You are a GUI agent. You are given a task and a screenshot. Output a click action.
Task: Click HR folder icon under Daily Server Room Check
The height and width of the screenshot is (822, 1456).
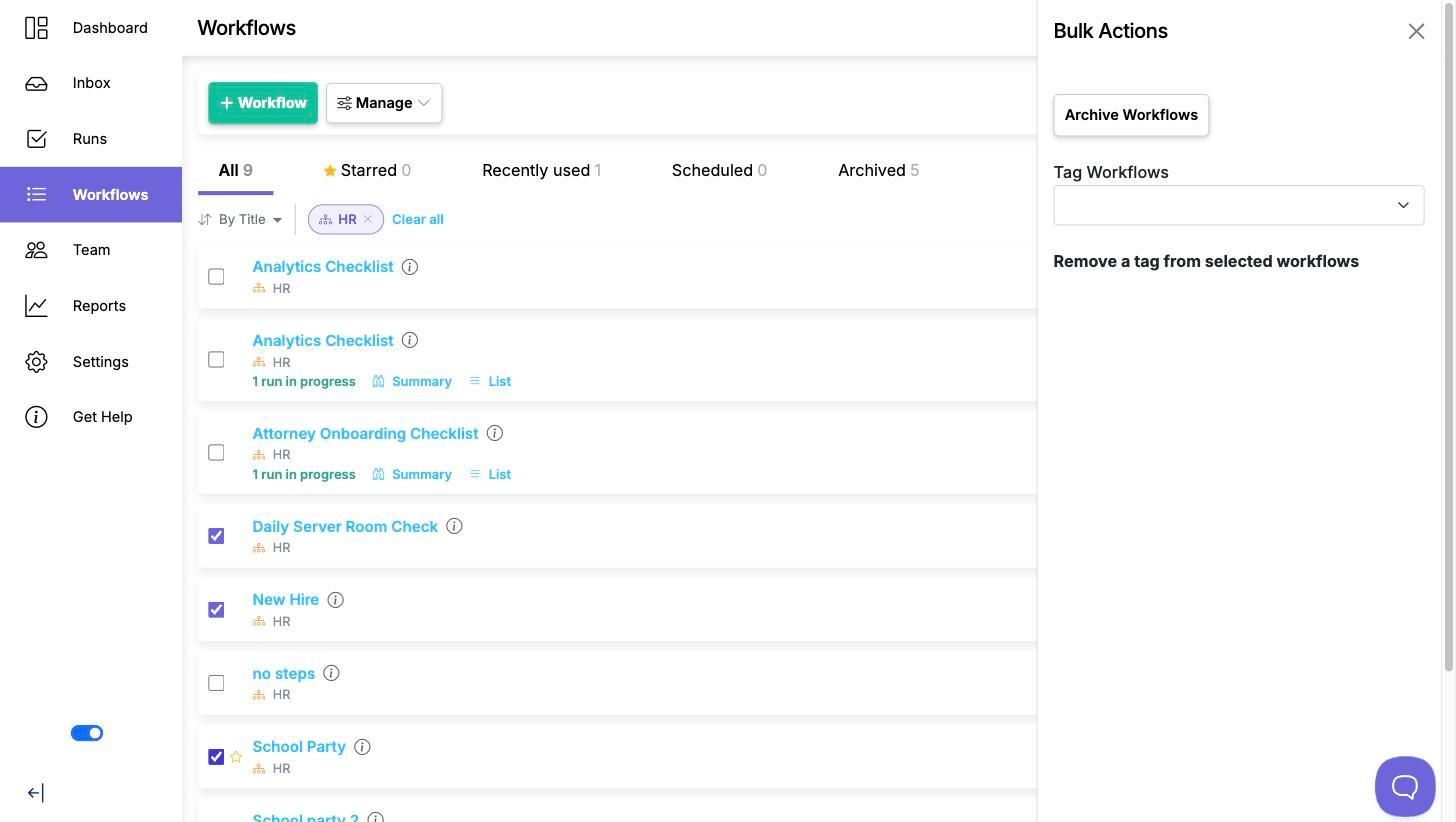[x=259, y=548]
